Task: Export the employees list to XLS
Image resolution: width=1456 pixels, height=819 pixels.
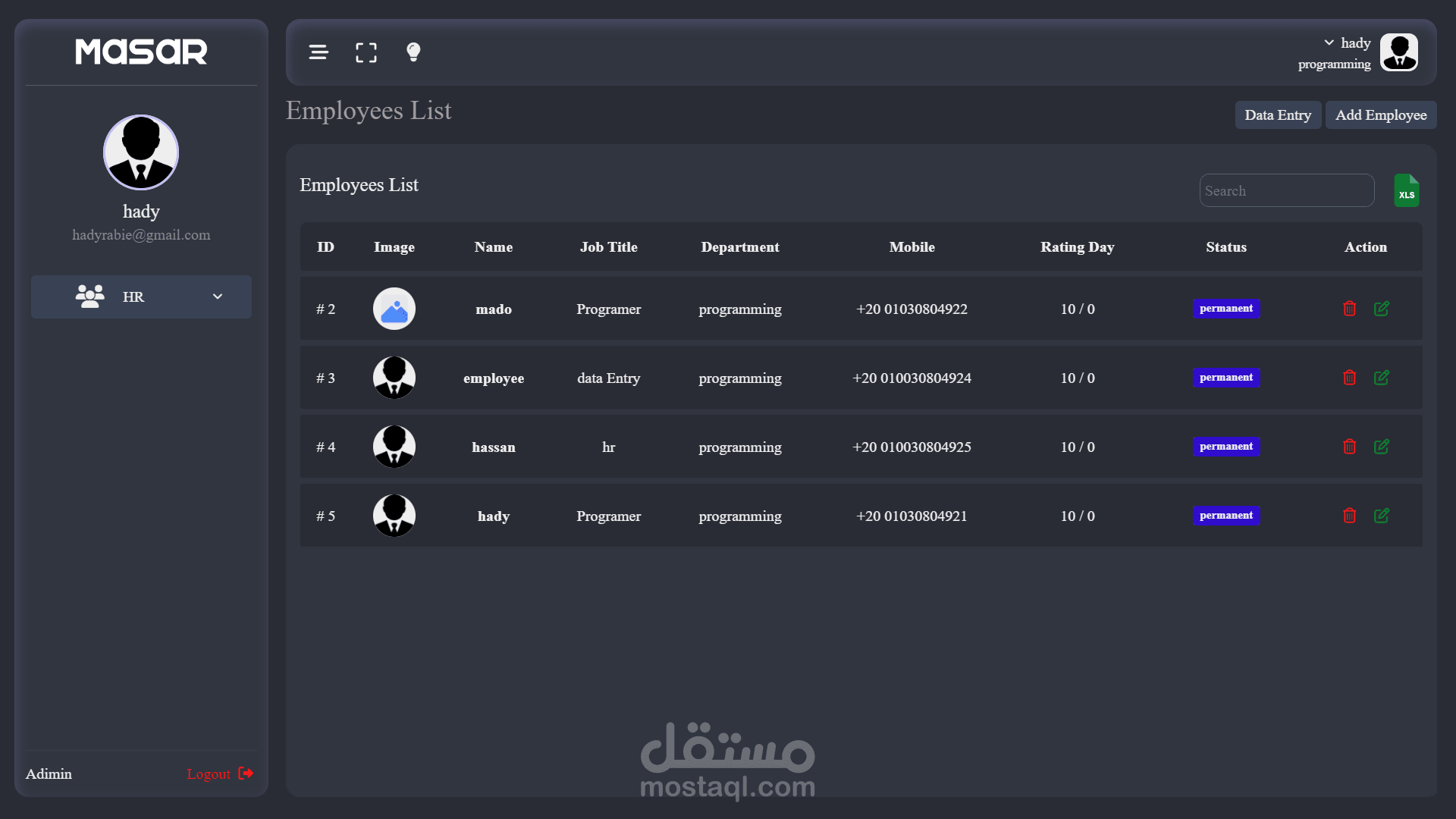Action: 1407,191
